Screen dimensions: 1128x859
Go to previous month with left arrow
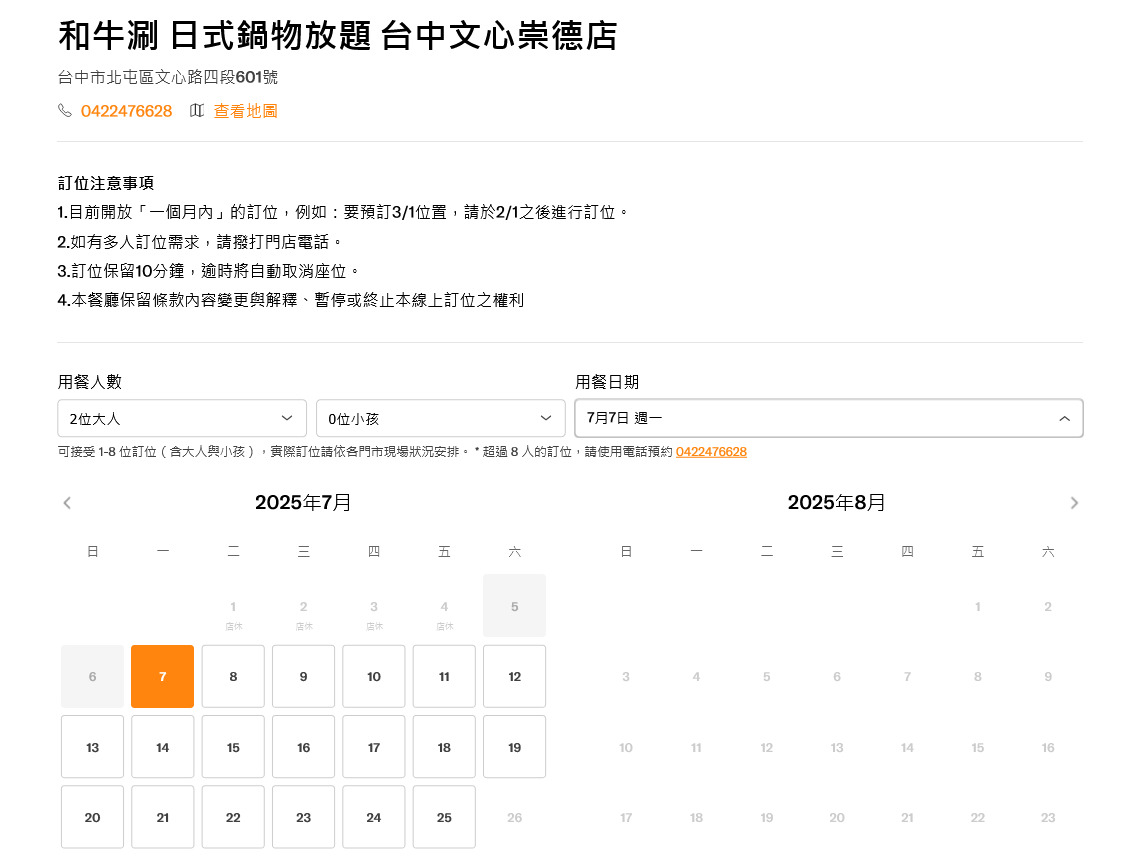(67, 503)
